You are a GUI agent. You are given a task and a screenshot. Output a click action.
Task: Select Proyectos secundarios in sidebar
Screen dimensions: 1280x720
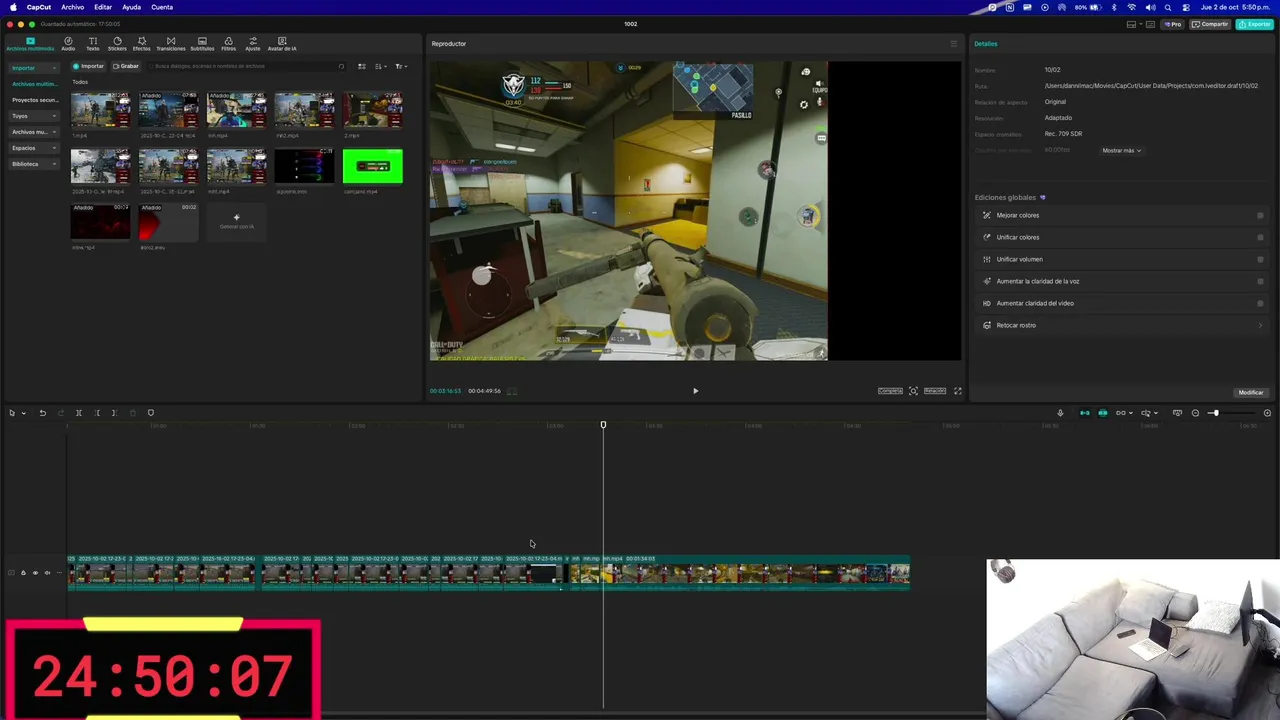pyautogui.click(x=34, y=100)
